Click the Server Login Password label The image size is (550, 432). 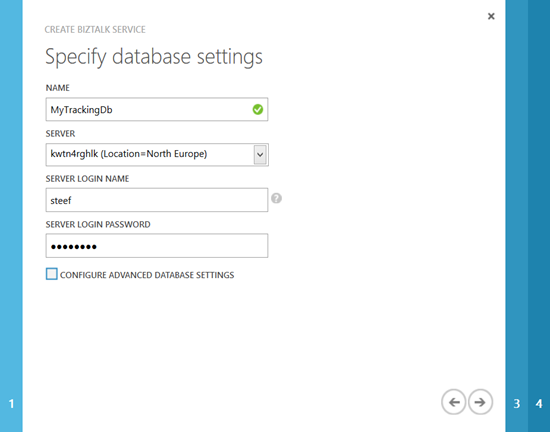click(98, 224)
